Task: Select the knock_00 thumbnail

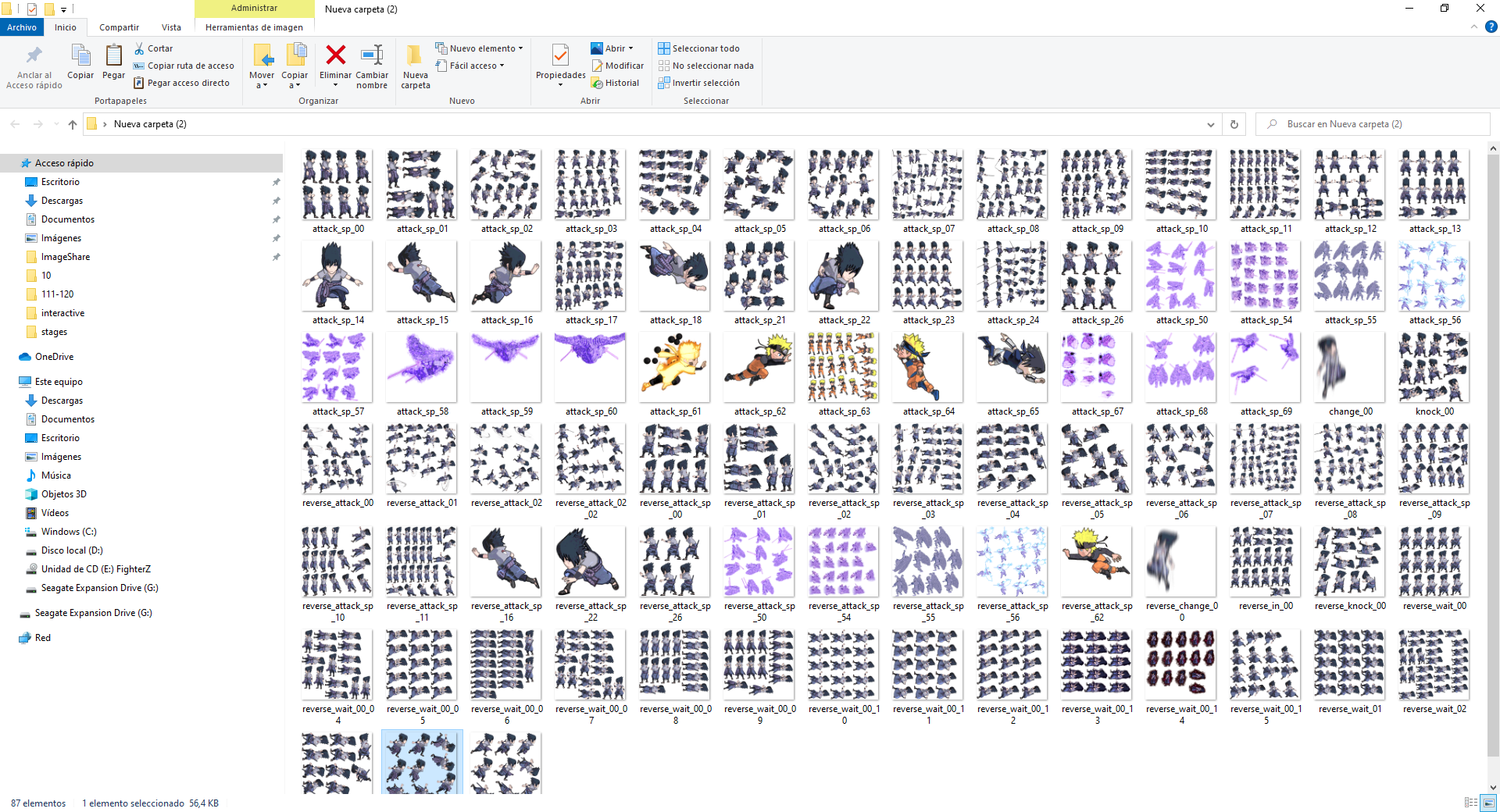Action: click(1434, 367)
